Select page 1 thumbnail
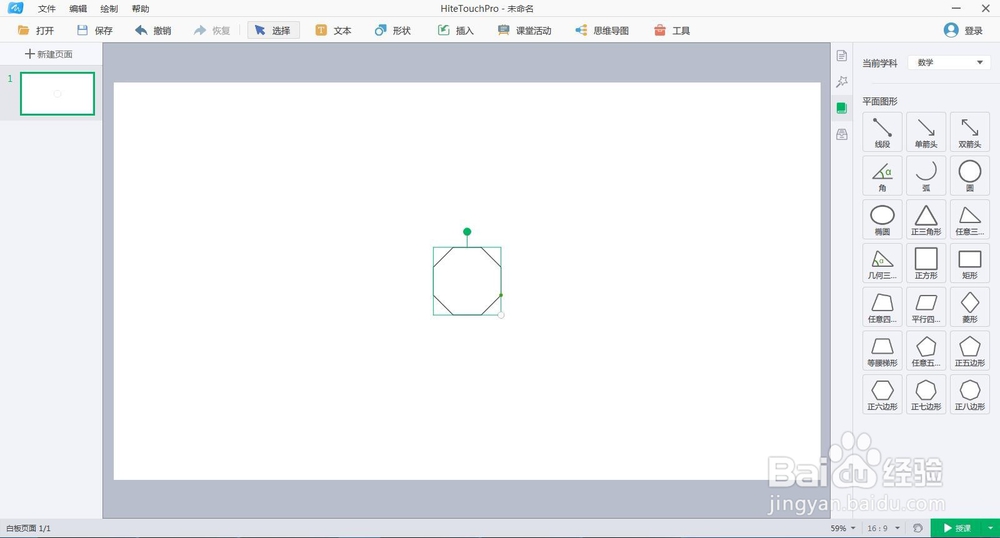This screenshot has height=538, width=1000. coord(57,94)
